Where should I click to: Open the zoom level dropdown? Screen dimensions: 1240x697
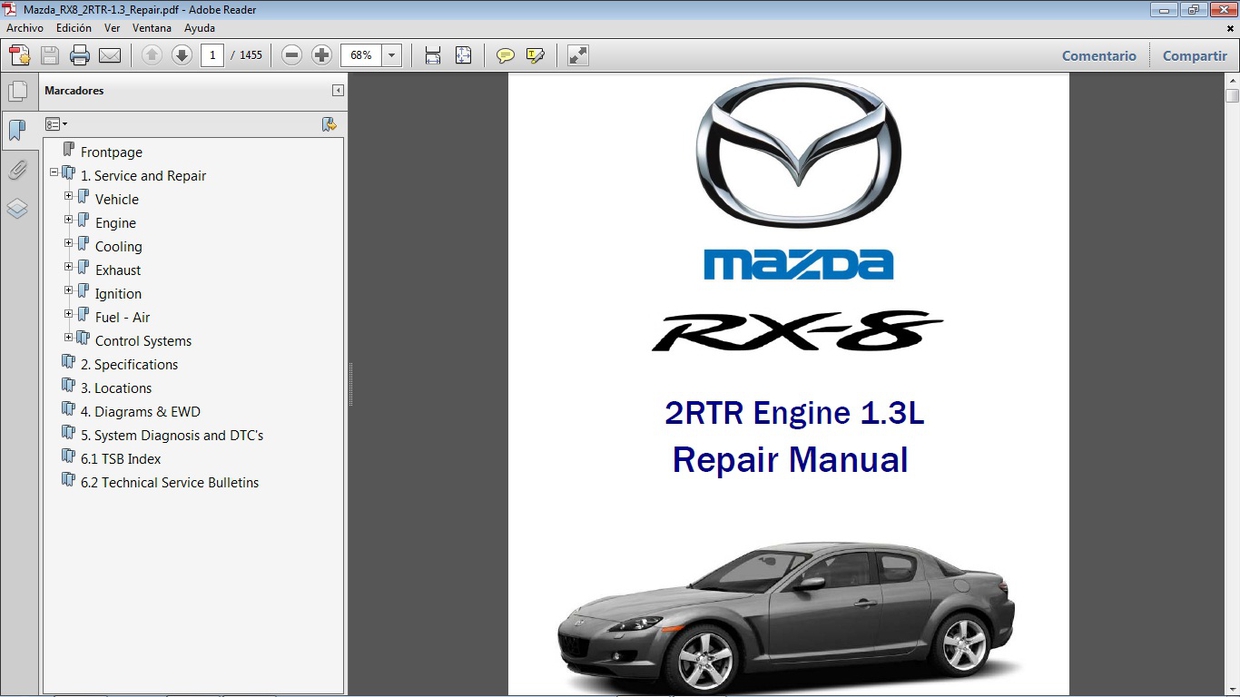tap(391, 55)
